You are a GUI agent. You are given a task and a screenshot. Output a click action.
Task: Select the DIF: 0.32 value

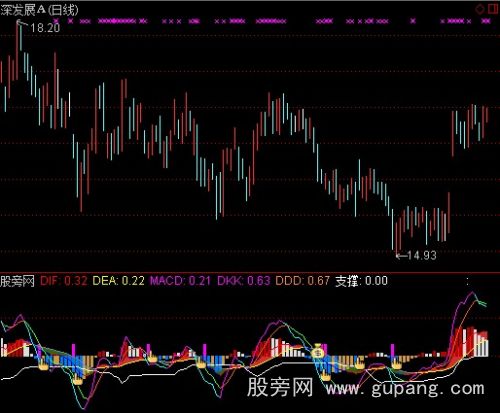click(64, 281)
